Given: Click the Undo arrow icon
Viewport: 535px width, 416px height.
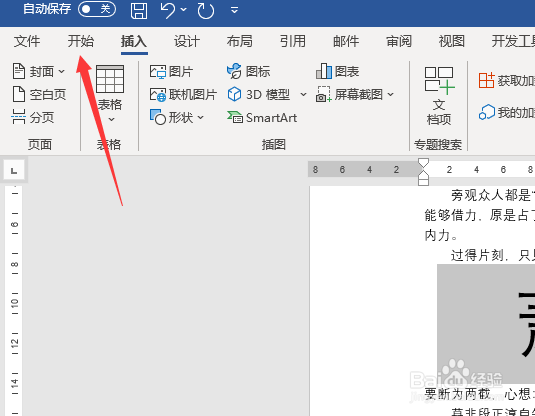Looking at the screenshot, I should pyautogui.click(x=168, y=10).
